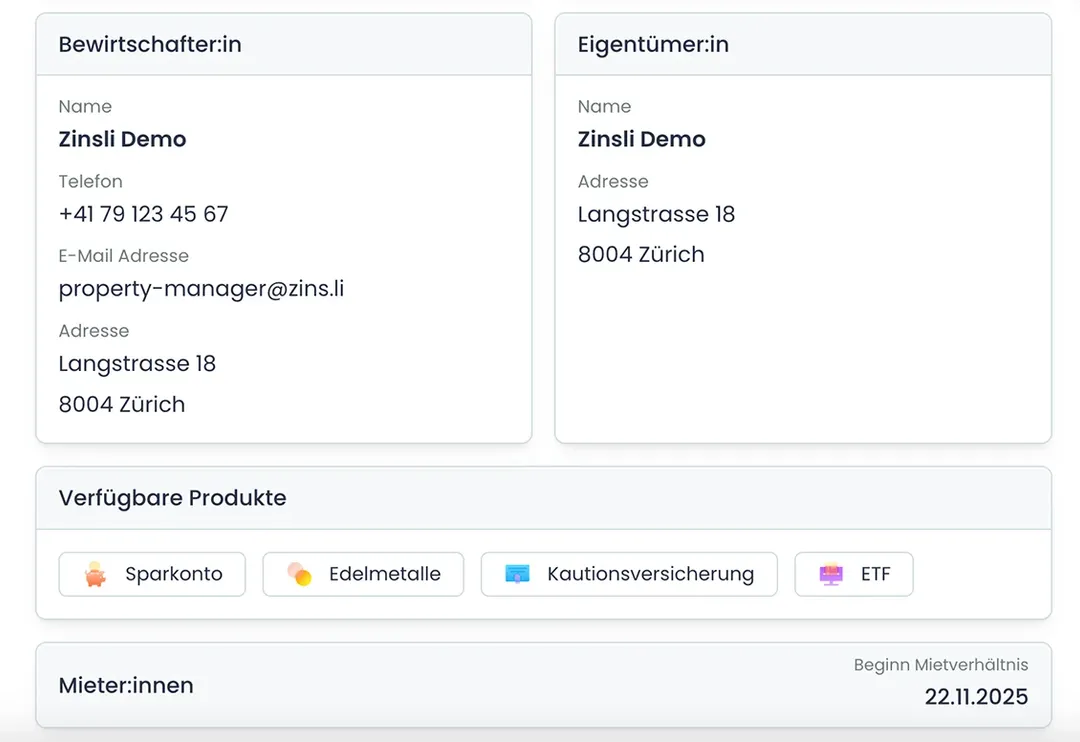Click the phone number +41 79 123 45 67
The width and height of the screenshot is (1080, 742).
point(143,214)
